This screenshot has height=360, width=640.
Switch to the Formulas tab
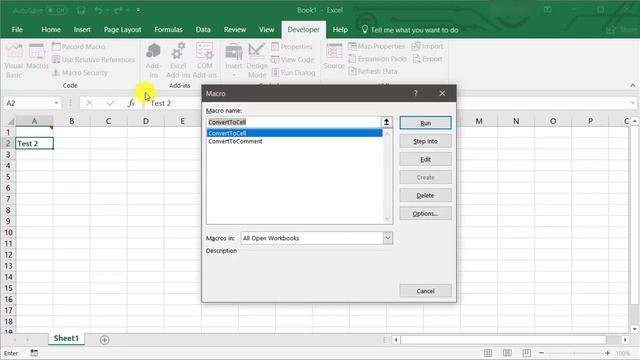(x=168, y=29)
